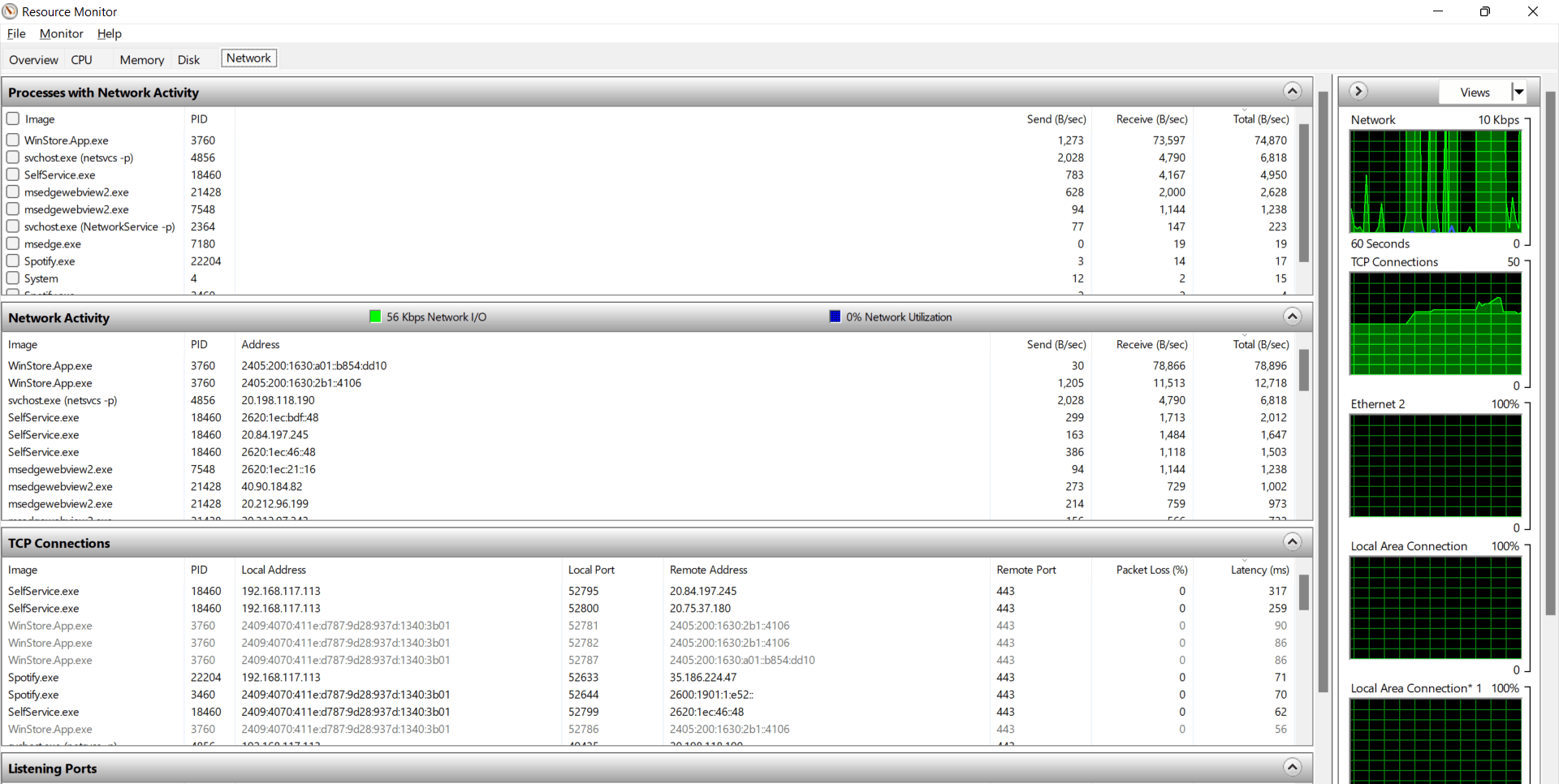
Task: Tick the svchost.exe (NetworkService -p) checkbox
Action: pyautogui.click(x=13, y=226)
